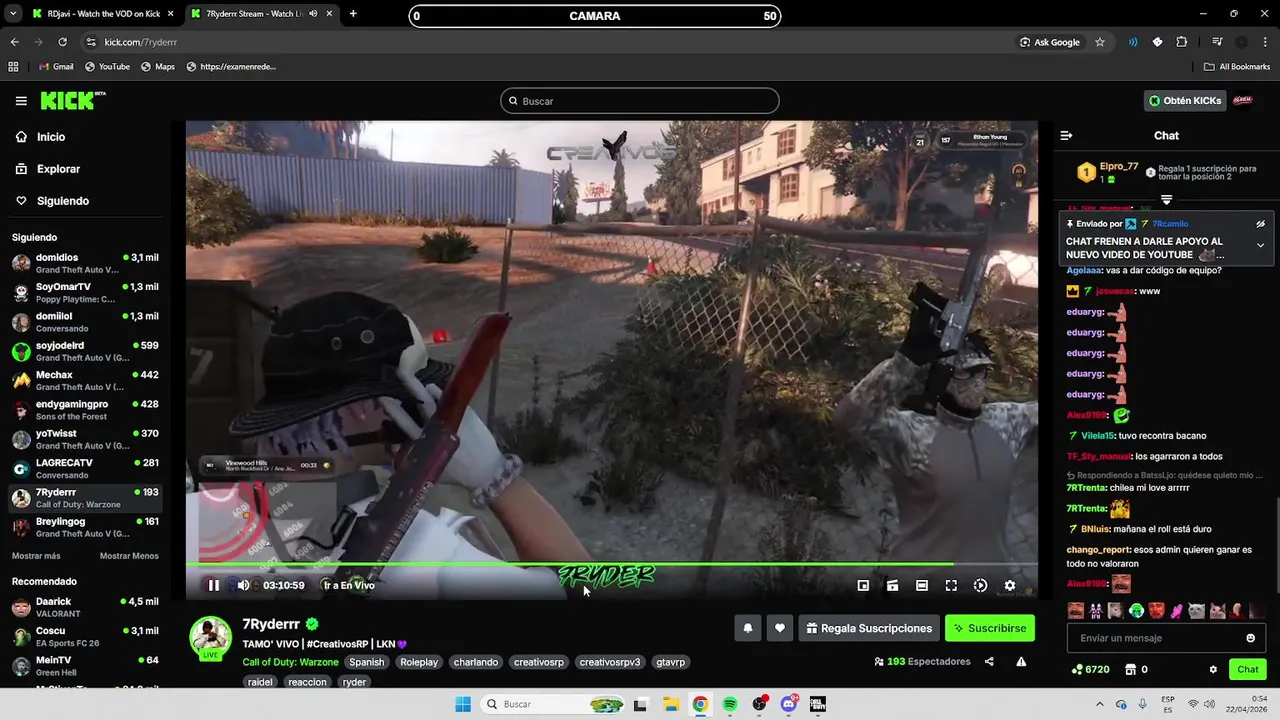Jump to live with Ir a En Vivo

click(x=349, y=585)
